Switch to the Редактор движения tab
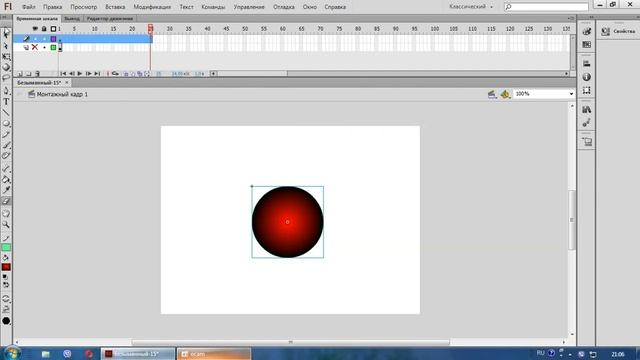Viewport: 640px width, 360px height. (110, 18)
